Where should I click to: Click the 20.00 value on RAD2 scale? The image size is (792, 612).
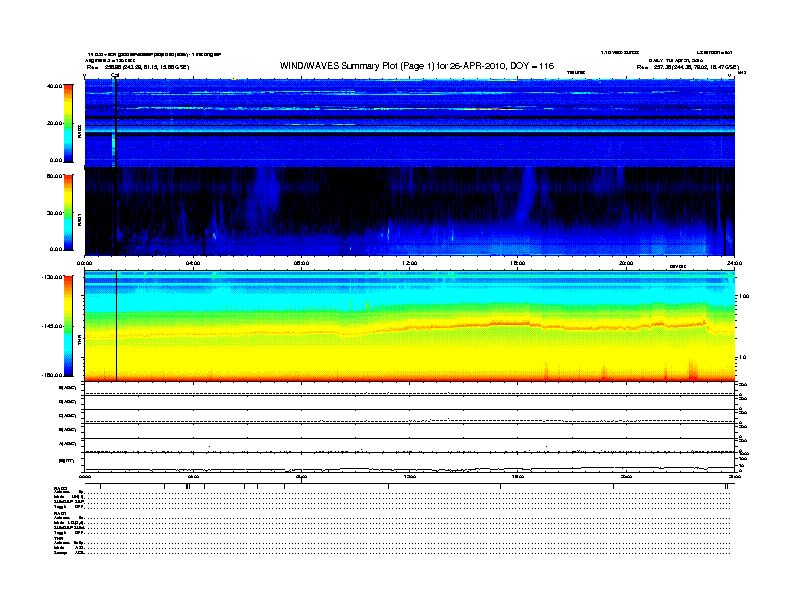55,123
